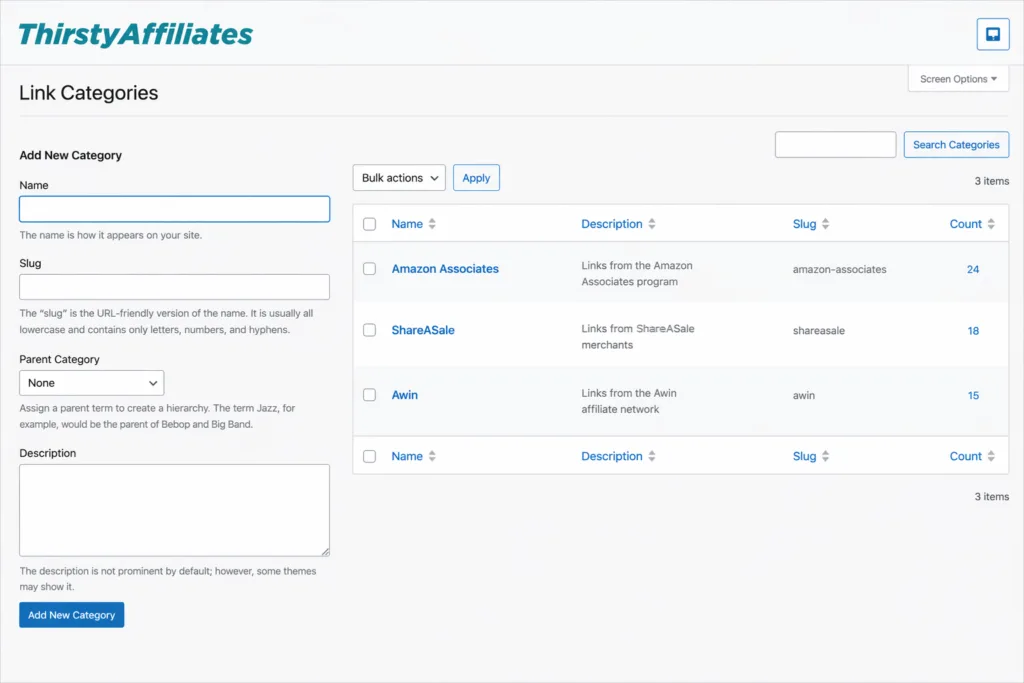Click sort arrows beside top Count header
Screen dimensions: 1024x683
991,224
